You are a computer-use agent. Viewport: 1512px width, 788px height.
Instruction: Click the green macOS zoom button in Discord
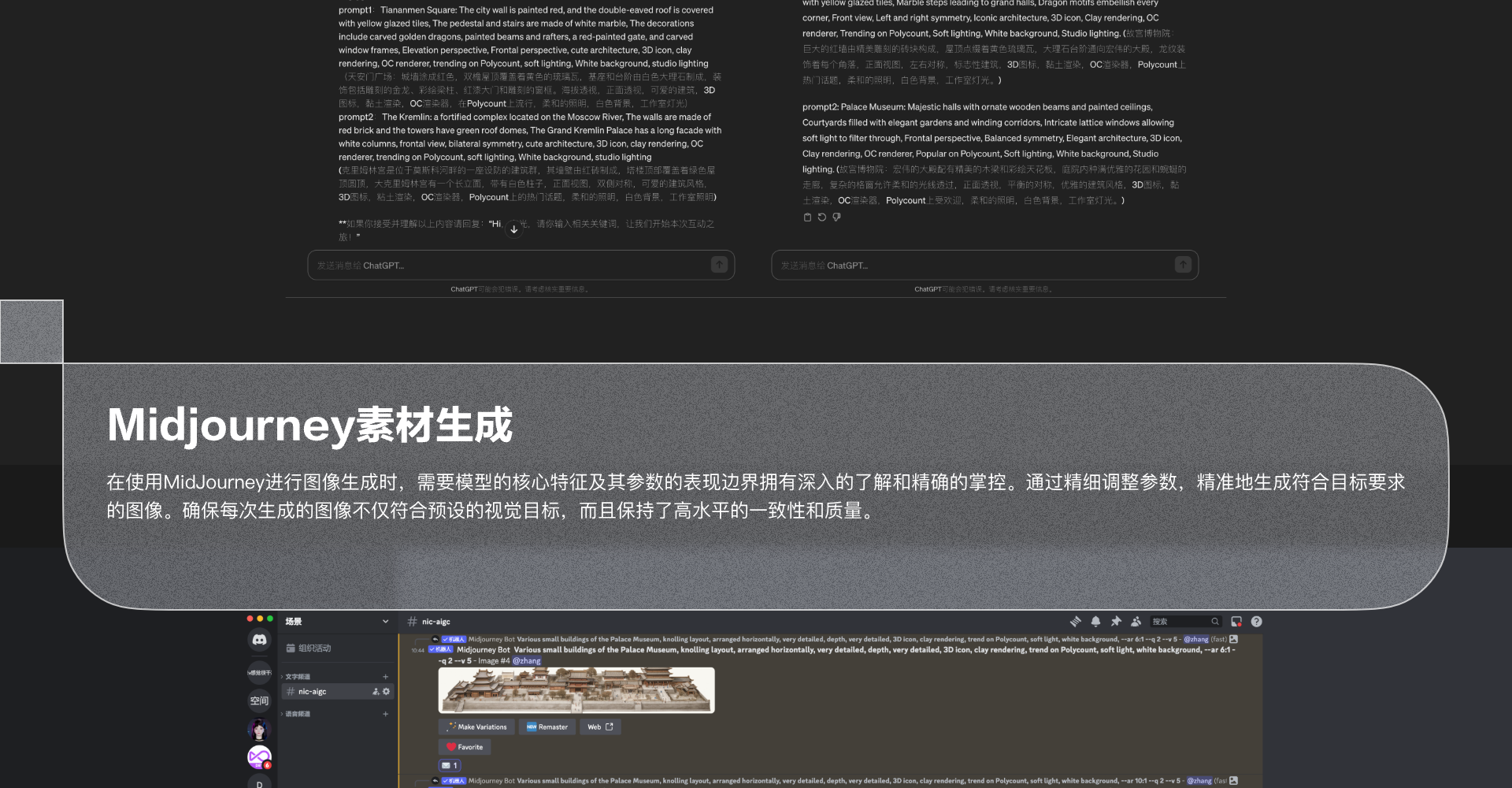[x=270, y=619]
